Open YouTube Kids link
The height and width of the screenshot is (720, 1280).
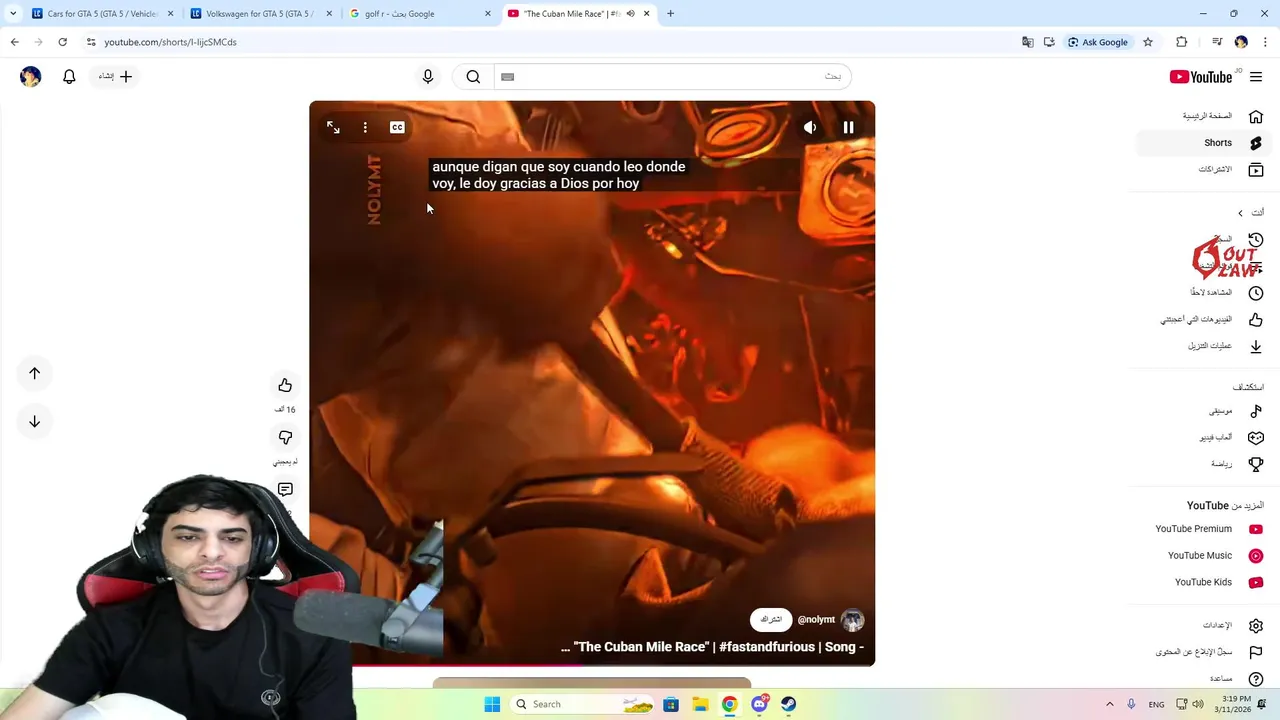pyautogui.click(x=1203, y=582)
